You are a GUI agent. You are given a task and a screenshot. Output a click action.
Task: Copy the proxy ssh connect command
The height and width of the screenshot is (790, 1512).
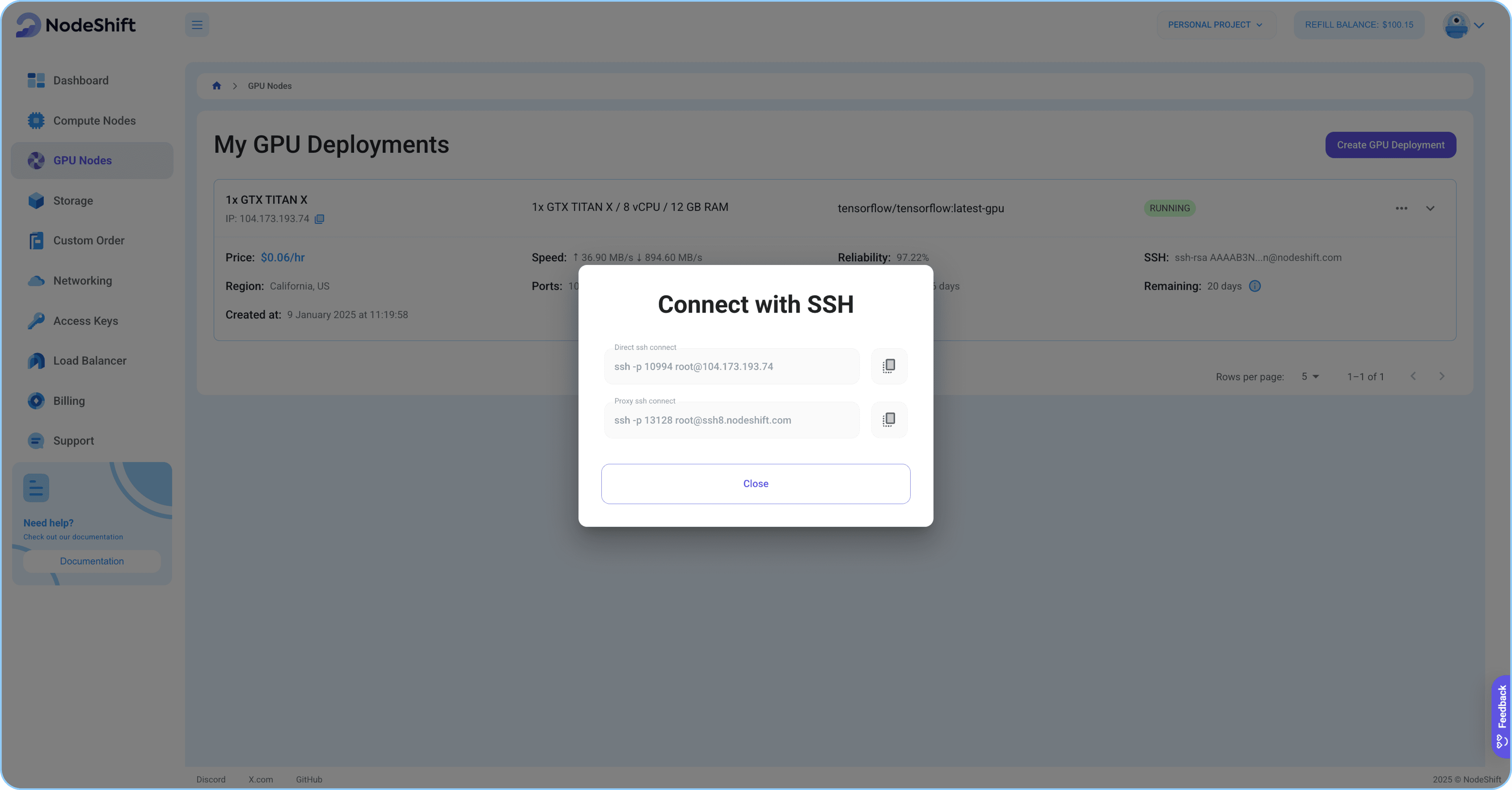pos(889,420)
